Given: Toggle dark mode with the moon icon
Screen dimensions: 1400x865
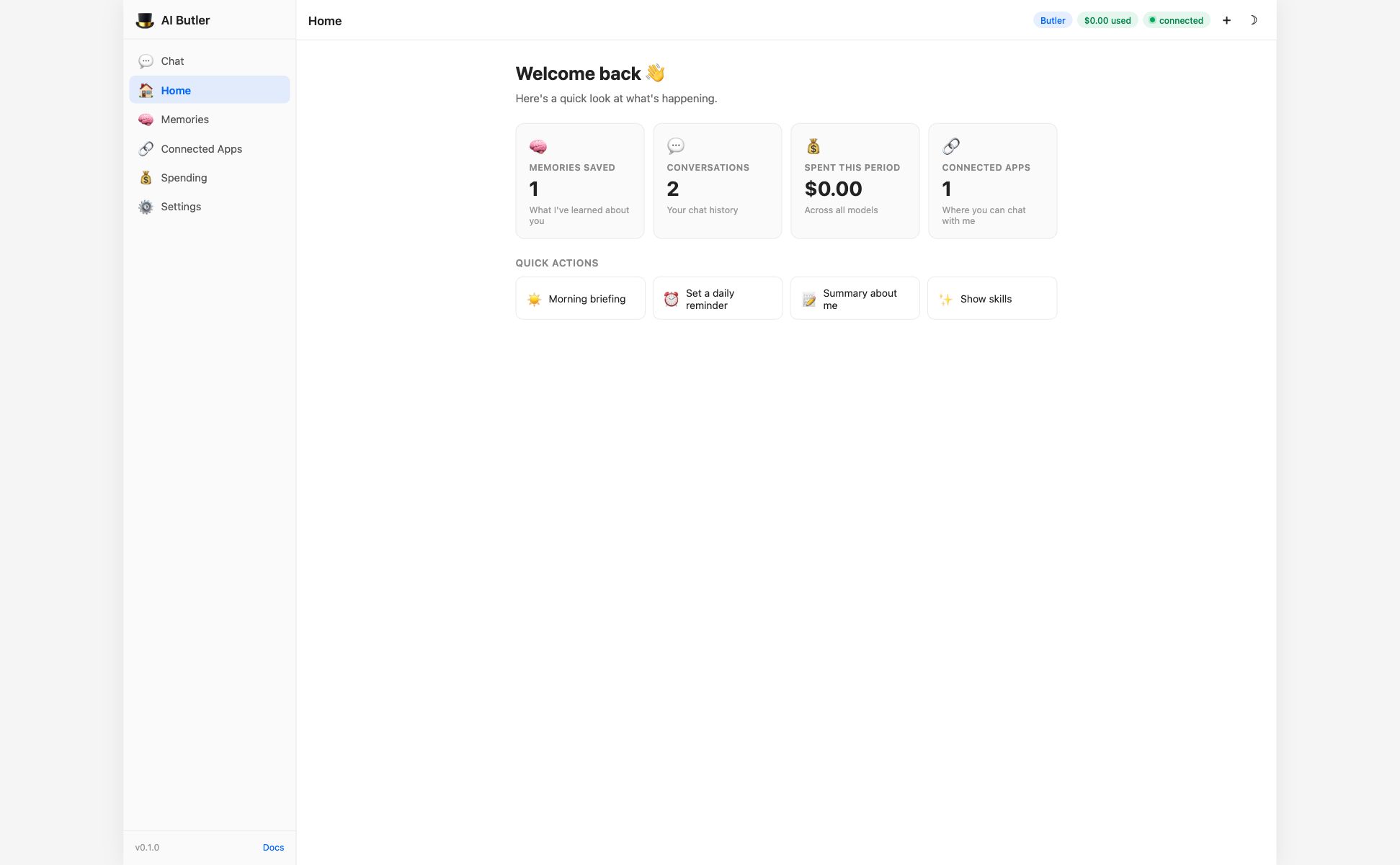Looking at the screenshot, I should [x=1254, y=20].
